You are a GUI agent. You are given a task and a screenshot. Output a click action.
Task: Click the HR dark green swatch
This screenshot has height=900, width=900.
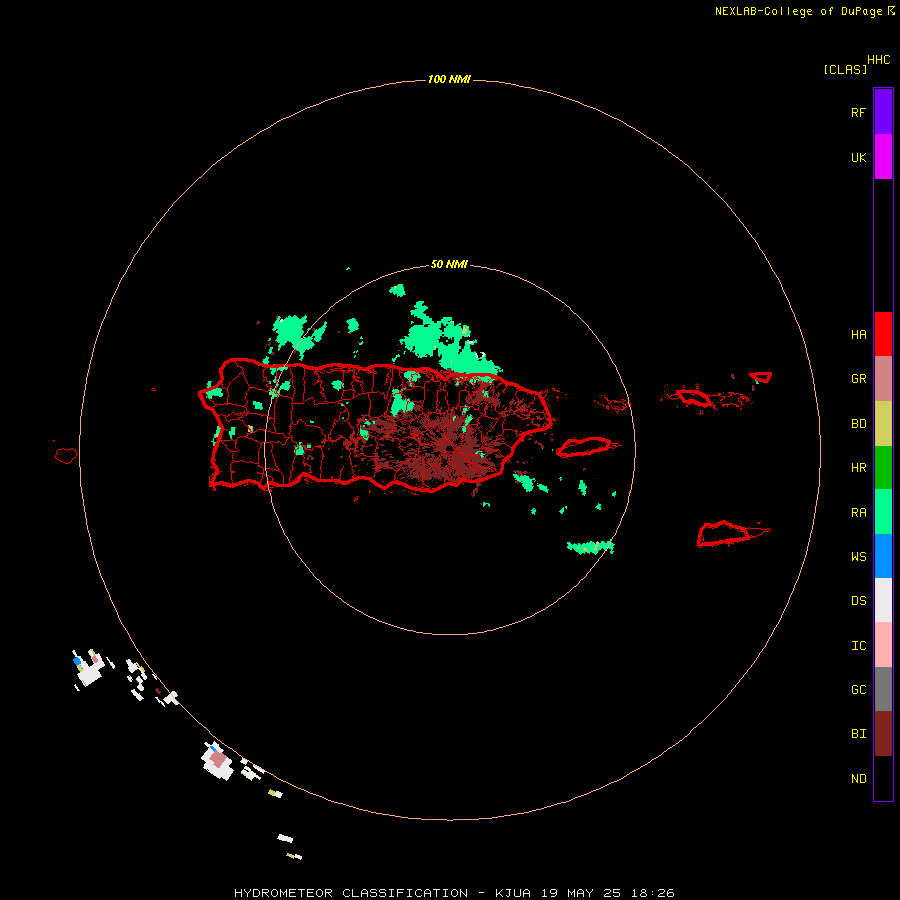(883, 468)
